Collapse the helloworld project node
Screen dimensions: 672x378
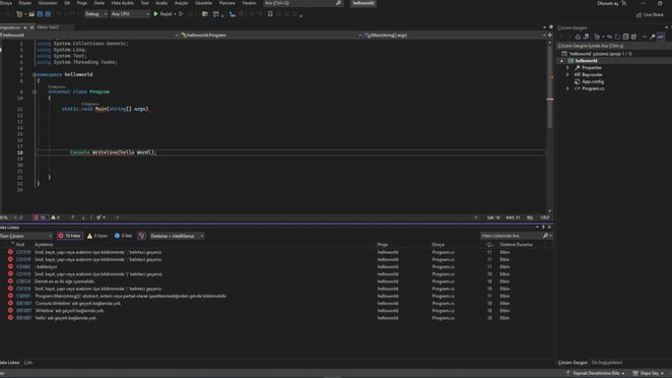tap(562, 61)
